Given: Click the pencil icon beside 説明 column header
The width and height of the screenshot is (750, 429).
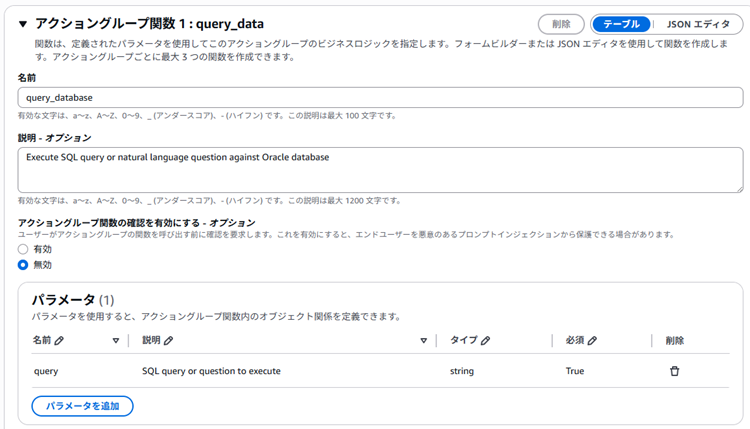Looking at the screenshot, I should (x=168, y=341).
